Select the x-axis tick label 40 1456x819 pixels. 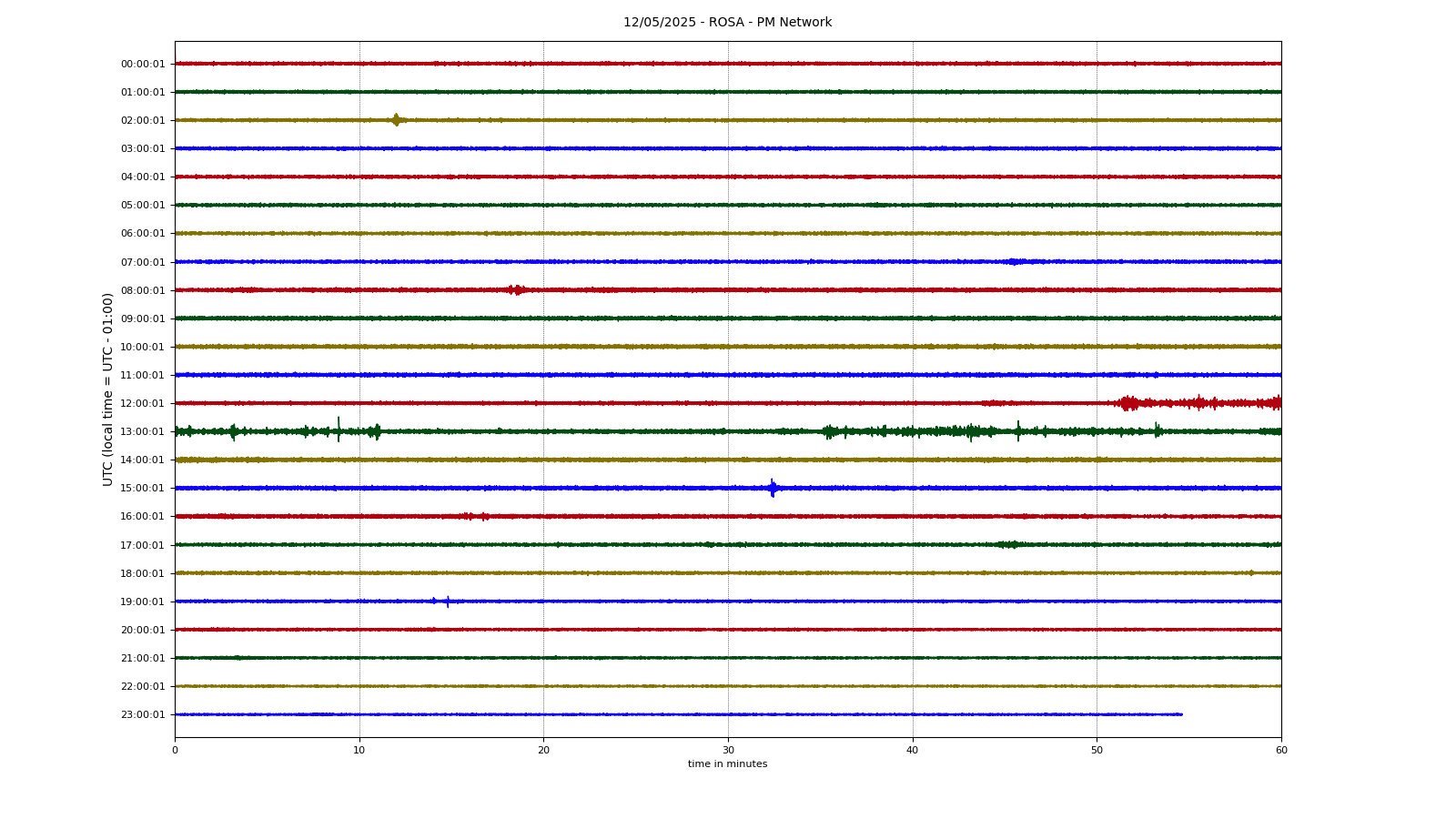913,750
